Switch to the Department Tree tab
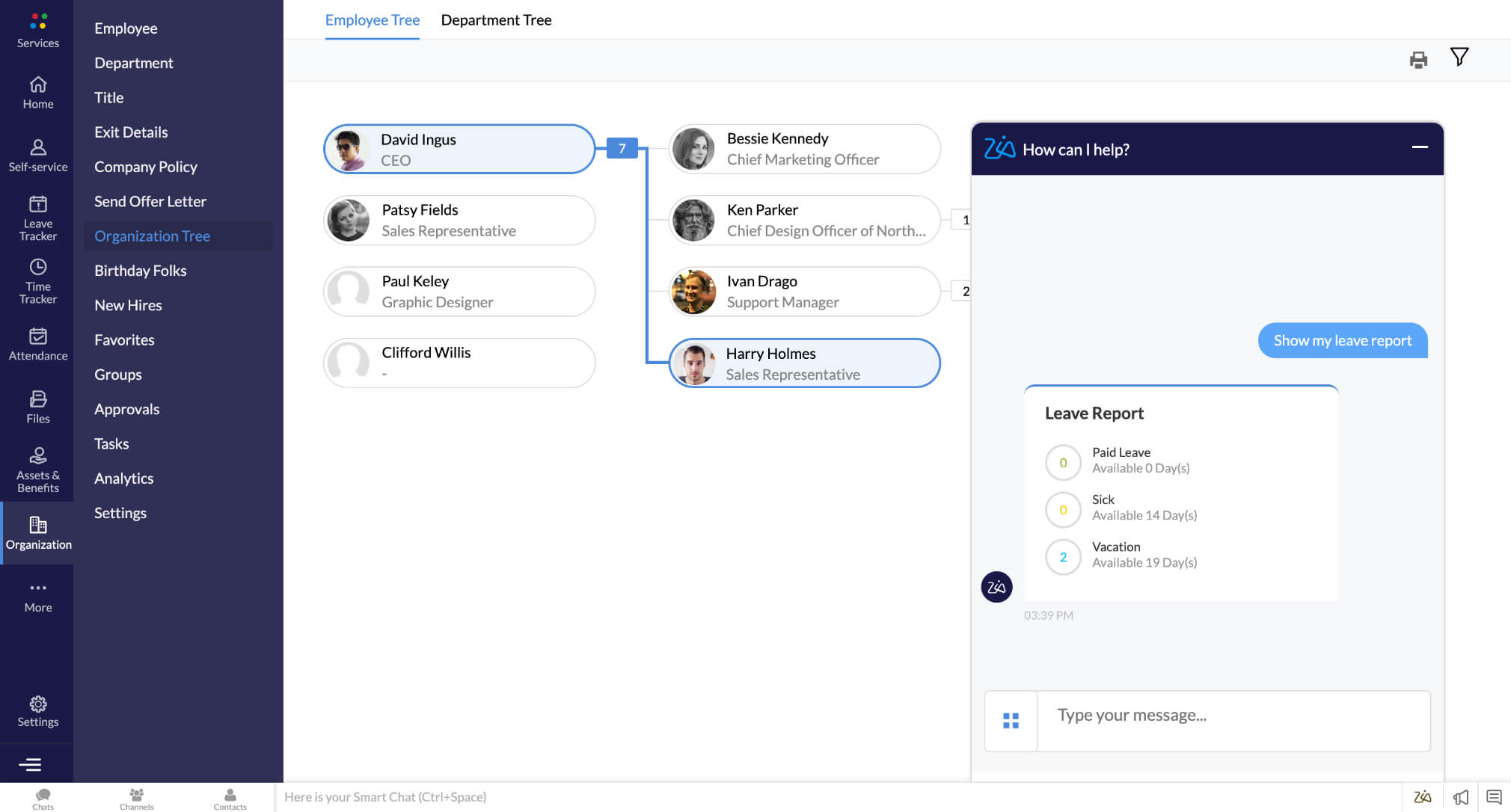The image size is (1511, 812). tap(496, 19)
